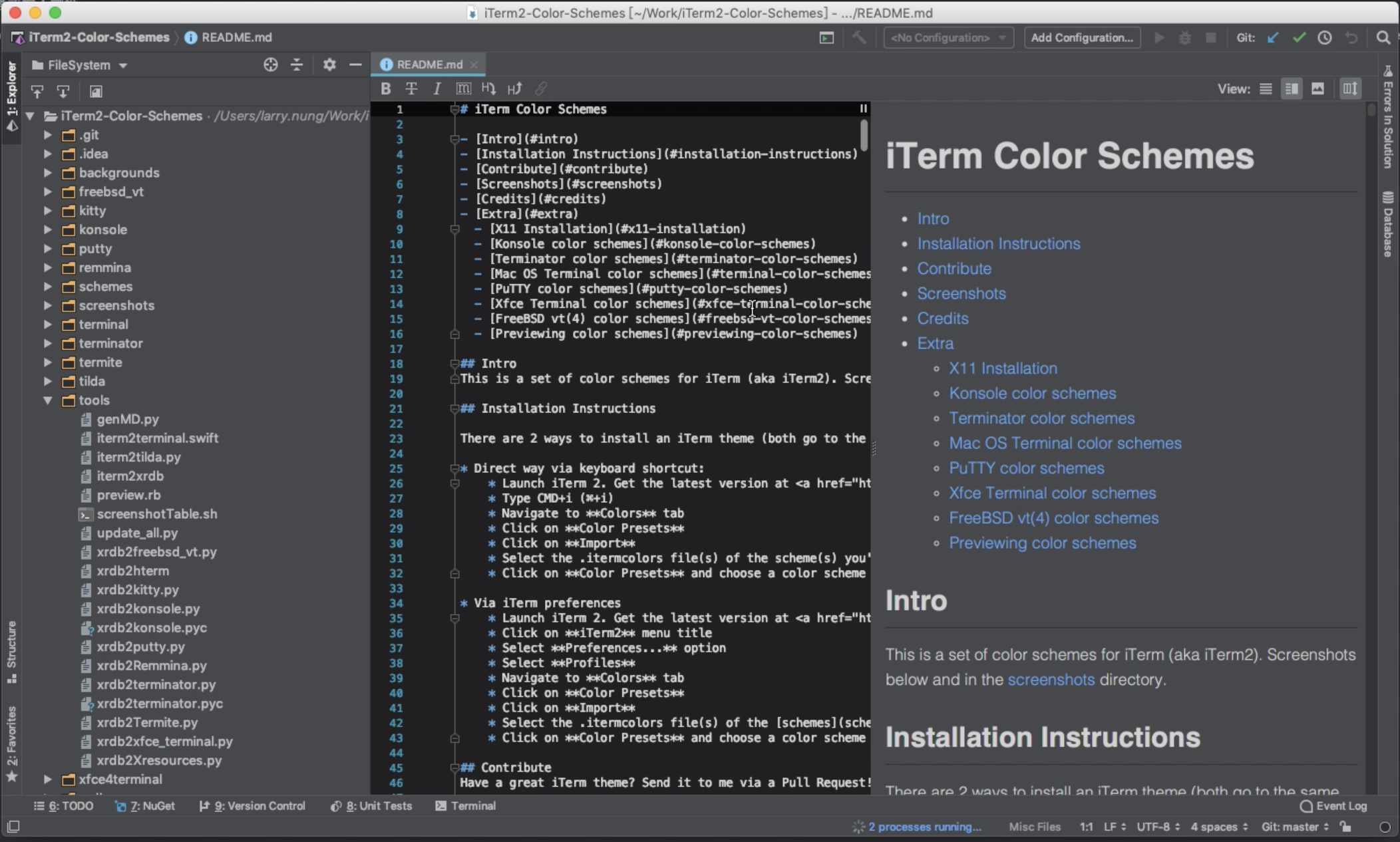Click tool window quick access icon at bottom-left
Screen dimensions: 1400x842
click(x=13, y=827)
